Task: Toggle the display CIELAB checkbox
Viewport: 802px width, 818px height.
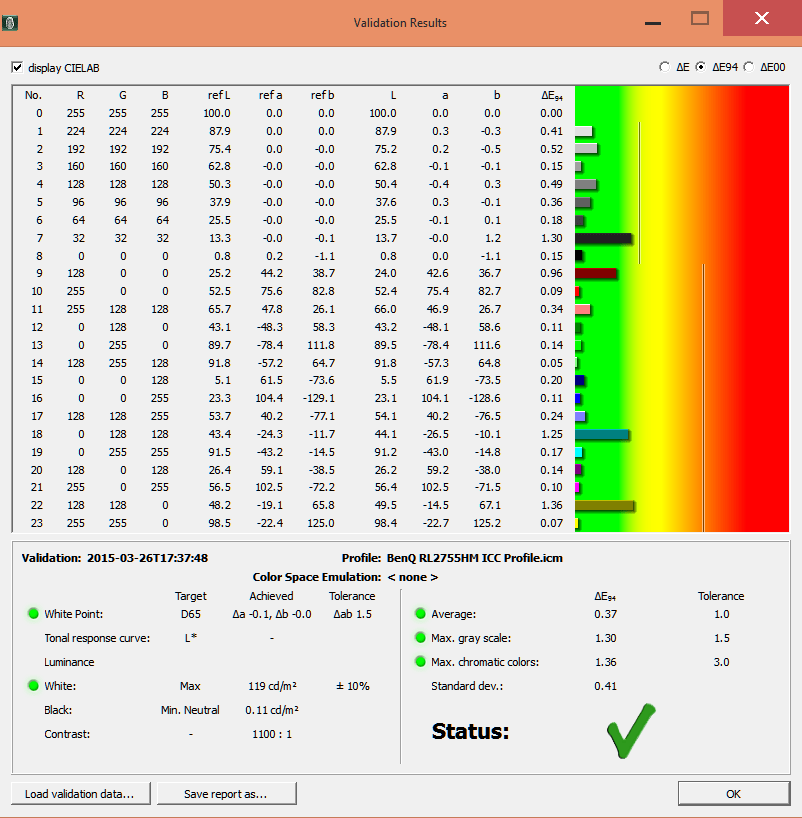Action: click(x=17, y=67)
